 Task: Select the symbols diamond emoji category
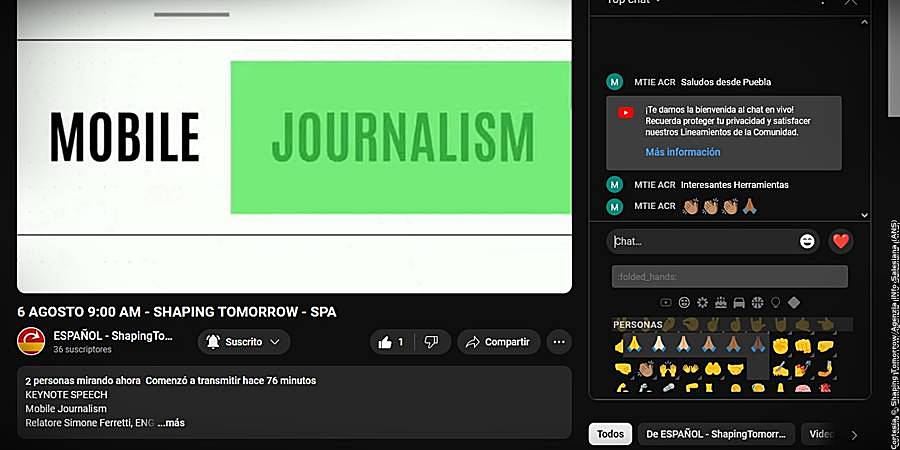point(794,302)
